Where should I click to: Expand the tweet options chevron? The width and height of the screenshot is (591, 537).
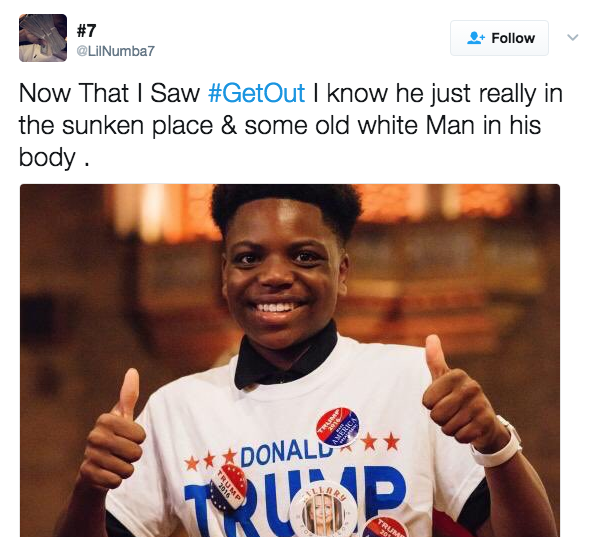[573, 37]
